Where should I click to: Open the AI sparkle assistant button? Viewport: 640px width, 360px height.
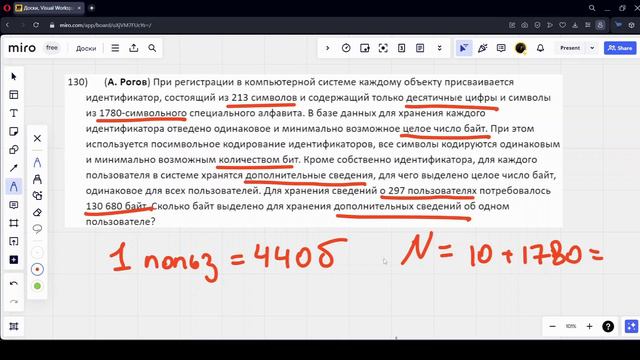tap(631, 326)
